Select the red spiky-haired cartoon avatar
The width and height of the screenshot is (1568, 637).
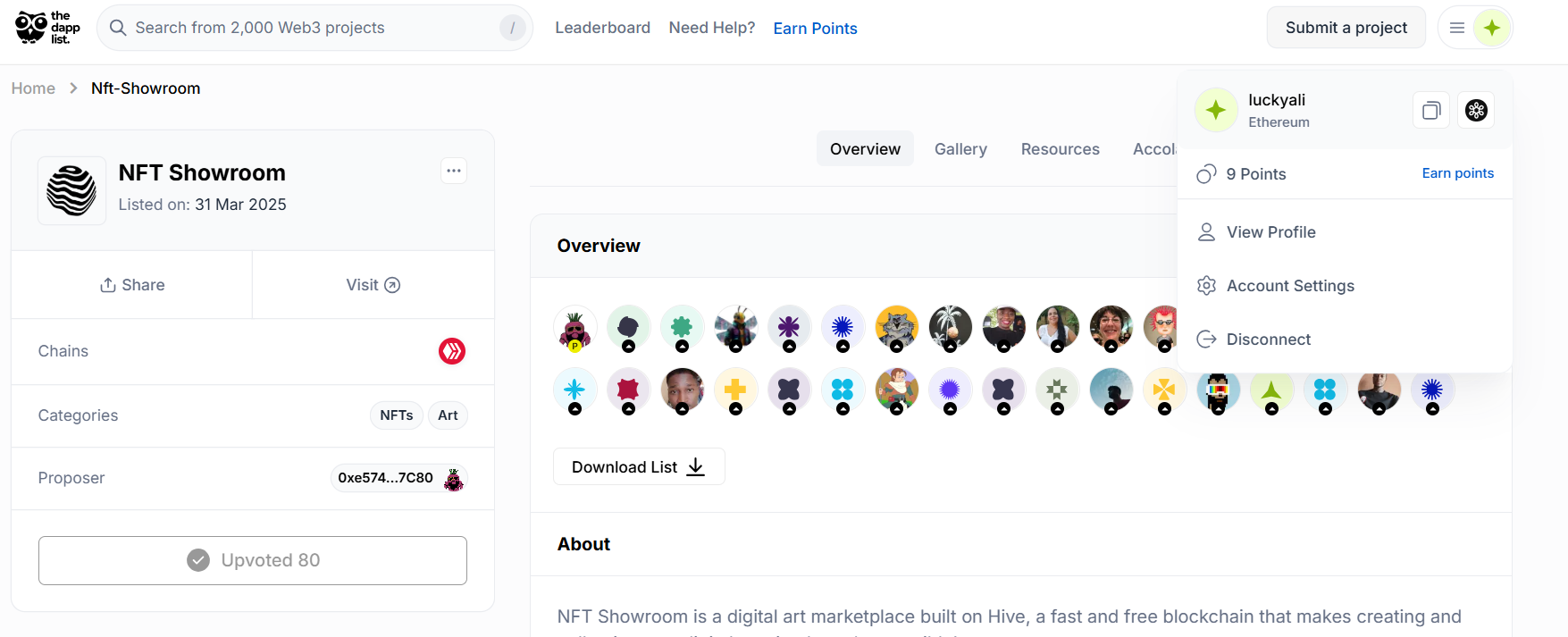click(x=1161, y=328)
